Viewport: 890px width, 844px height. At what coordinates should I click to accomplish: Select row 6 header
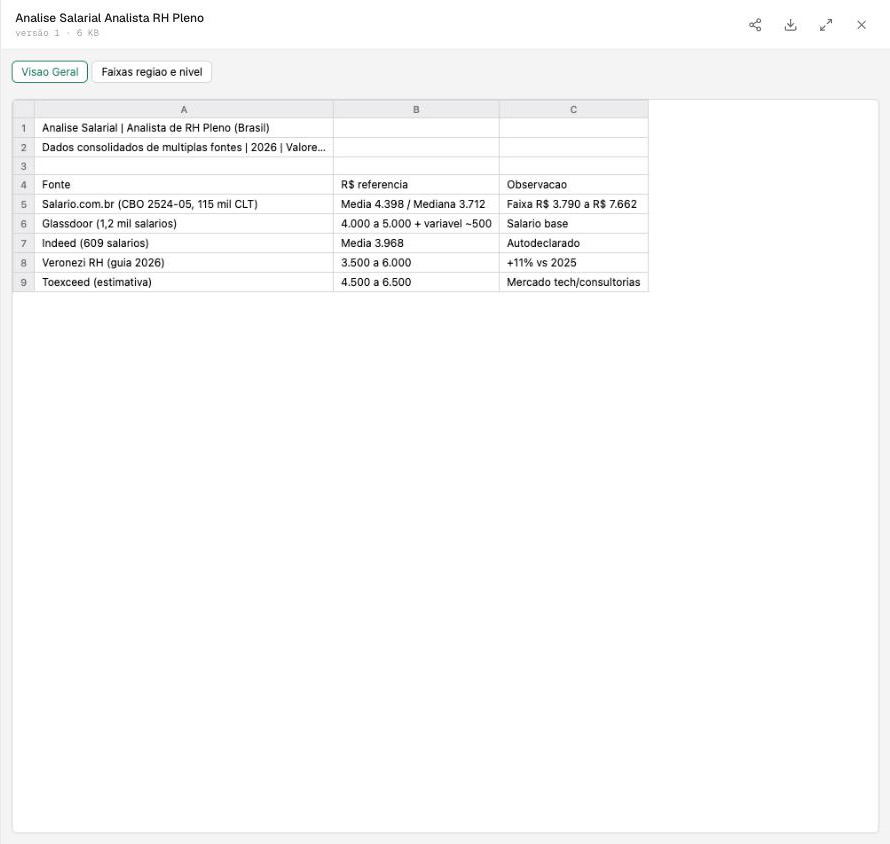coord(23,224)
